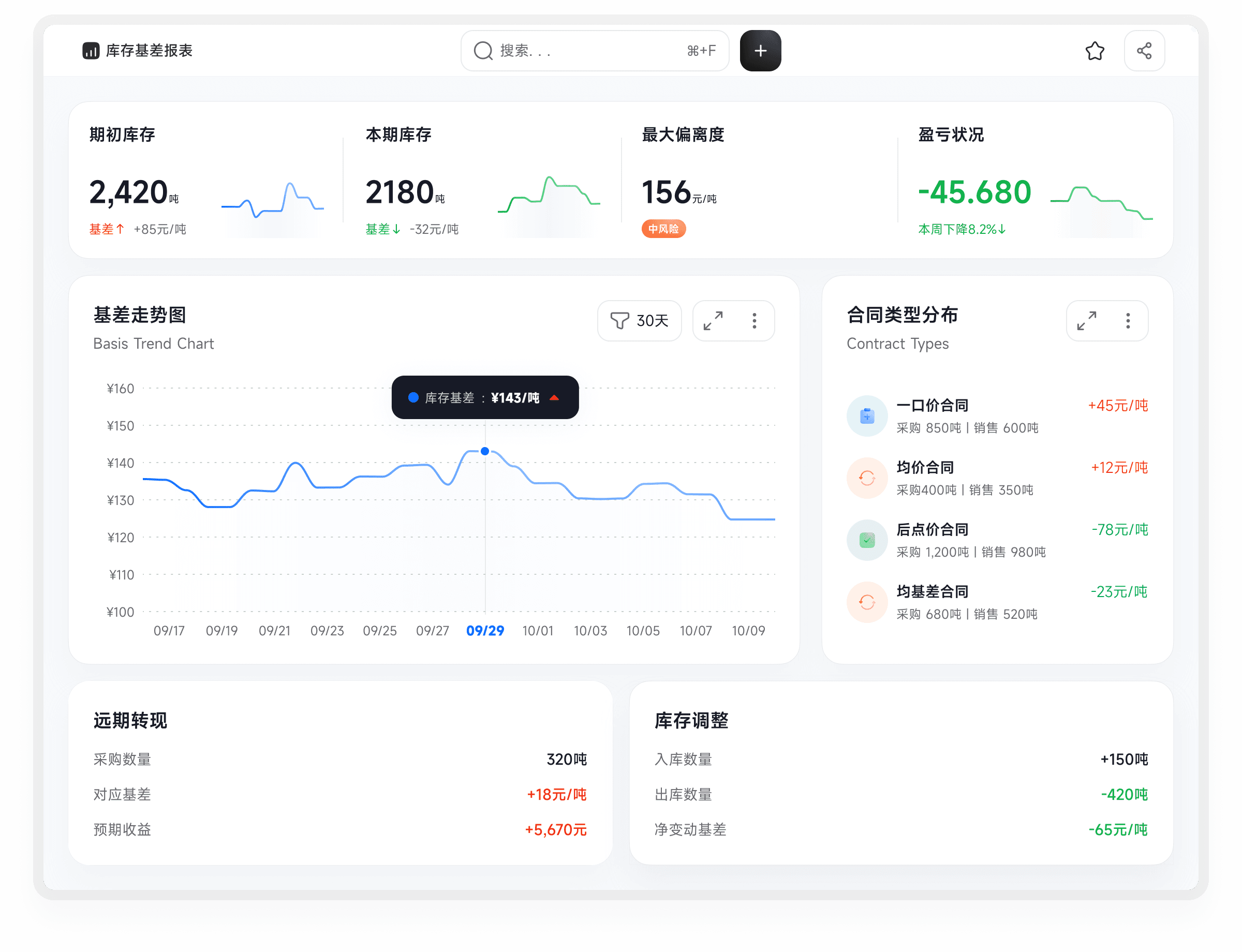This screenshot has width=1242, height=952.
Task: Expand 基差走势图 to fullscreen with expand icon
Action: pyautogui.click(x=714, y=321)
